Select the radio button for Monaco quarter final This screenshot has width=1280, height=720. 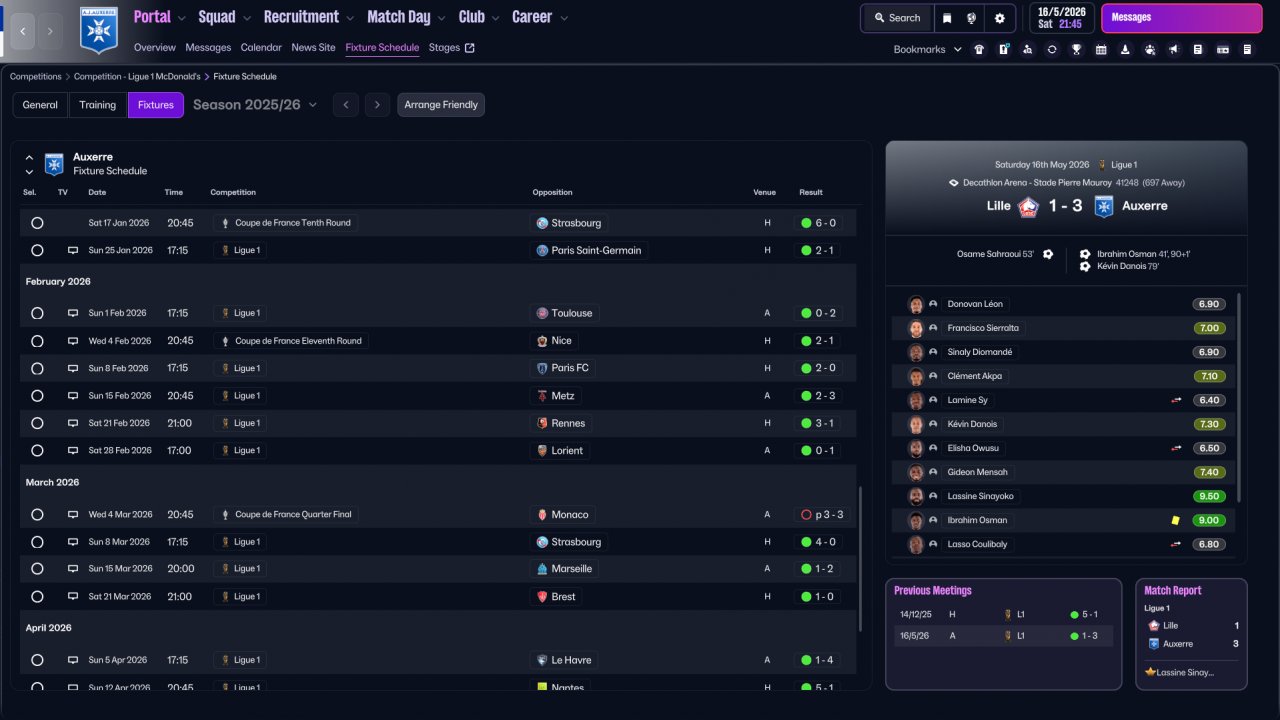[37, 515]
